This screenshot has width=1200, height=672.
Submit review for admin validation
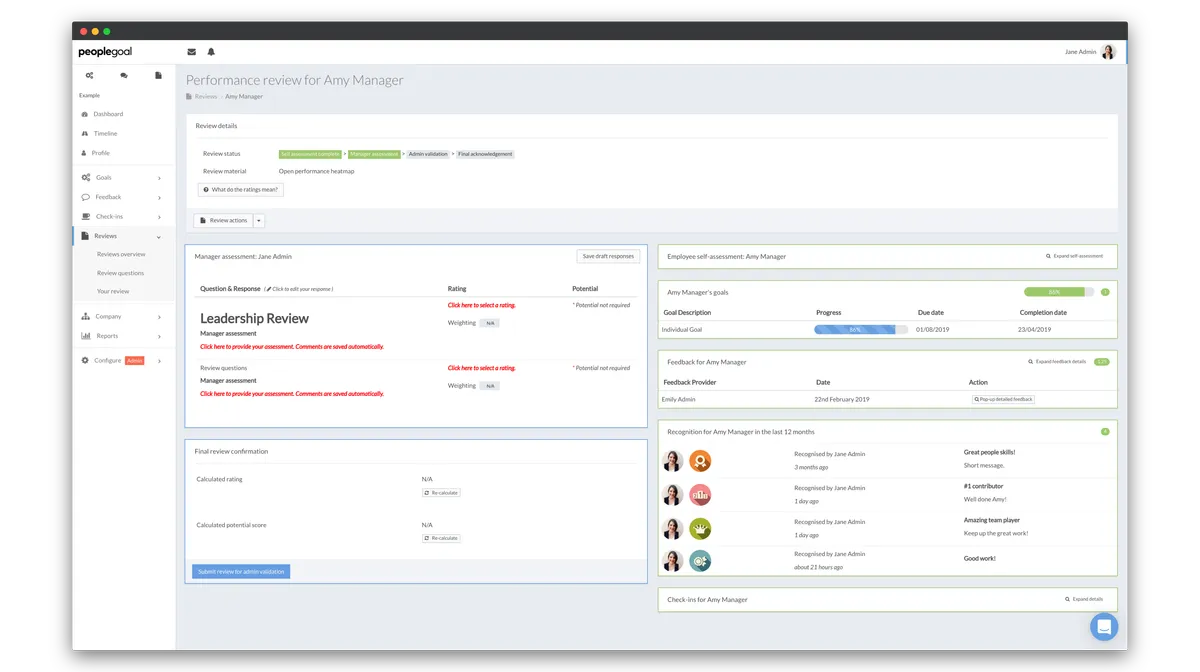241,572
